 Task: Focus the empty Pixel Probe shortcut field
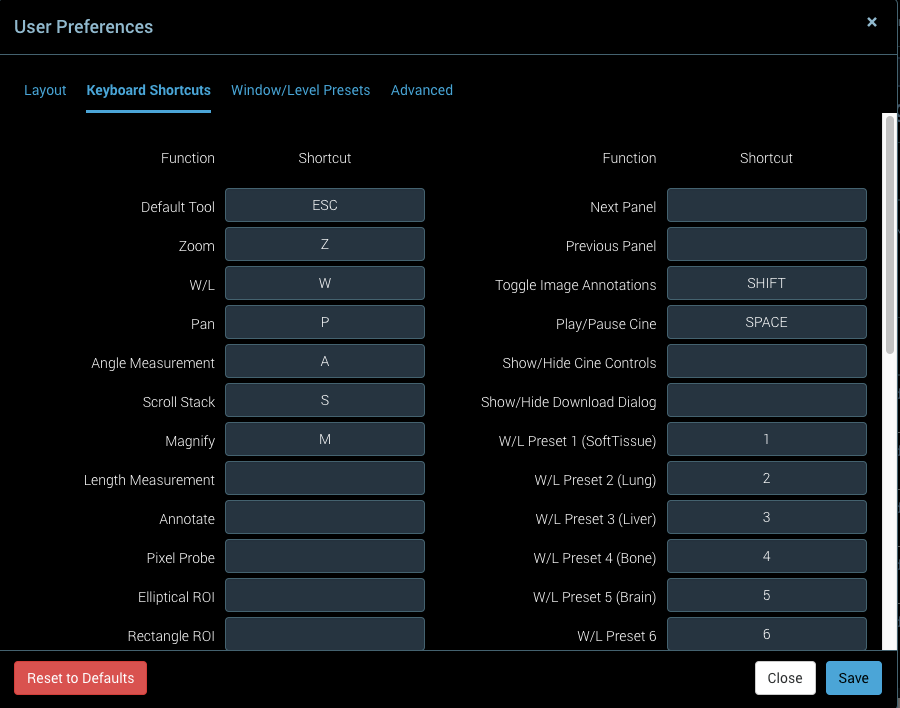[x=325, y=556]
